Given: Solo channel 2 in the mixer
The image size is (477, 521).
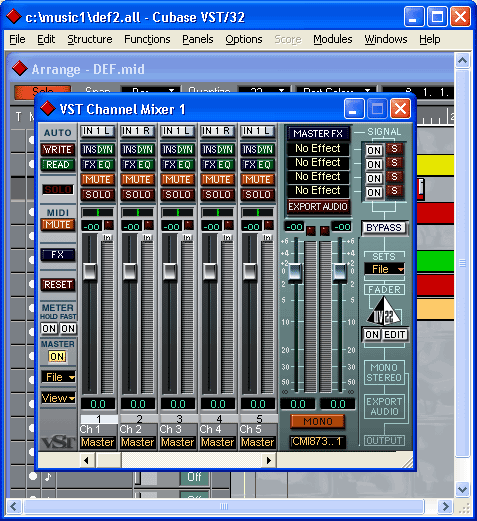Looking at the screenshot, I should tap(138, 195).
